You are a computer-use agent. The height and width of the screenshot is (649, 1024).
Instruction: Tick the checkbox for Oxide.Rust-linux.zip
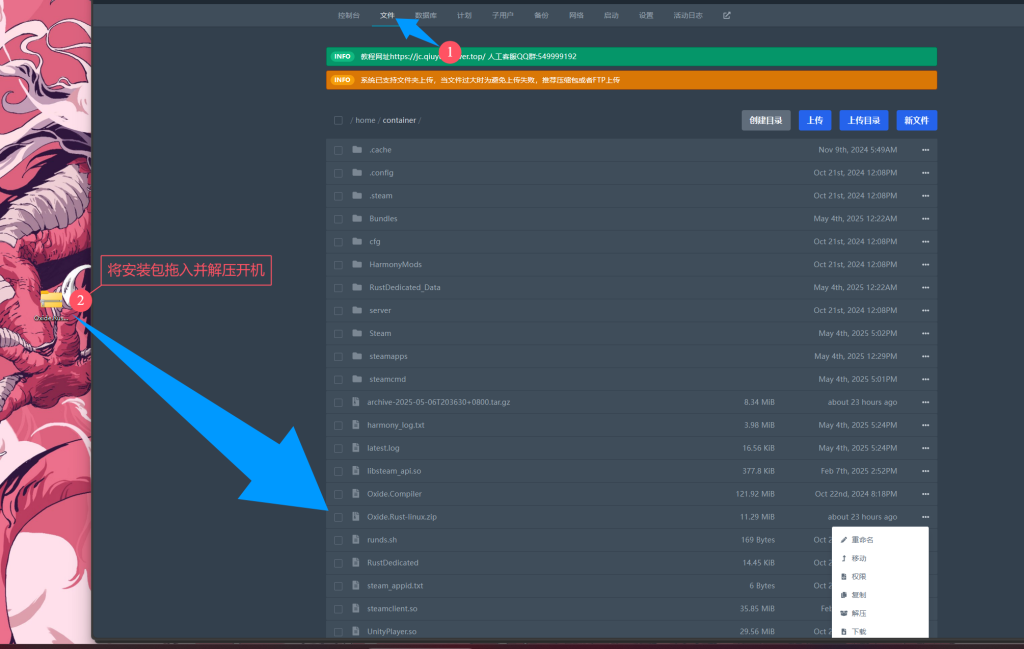tap(338, 517)
